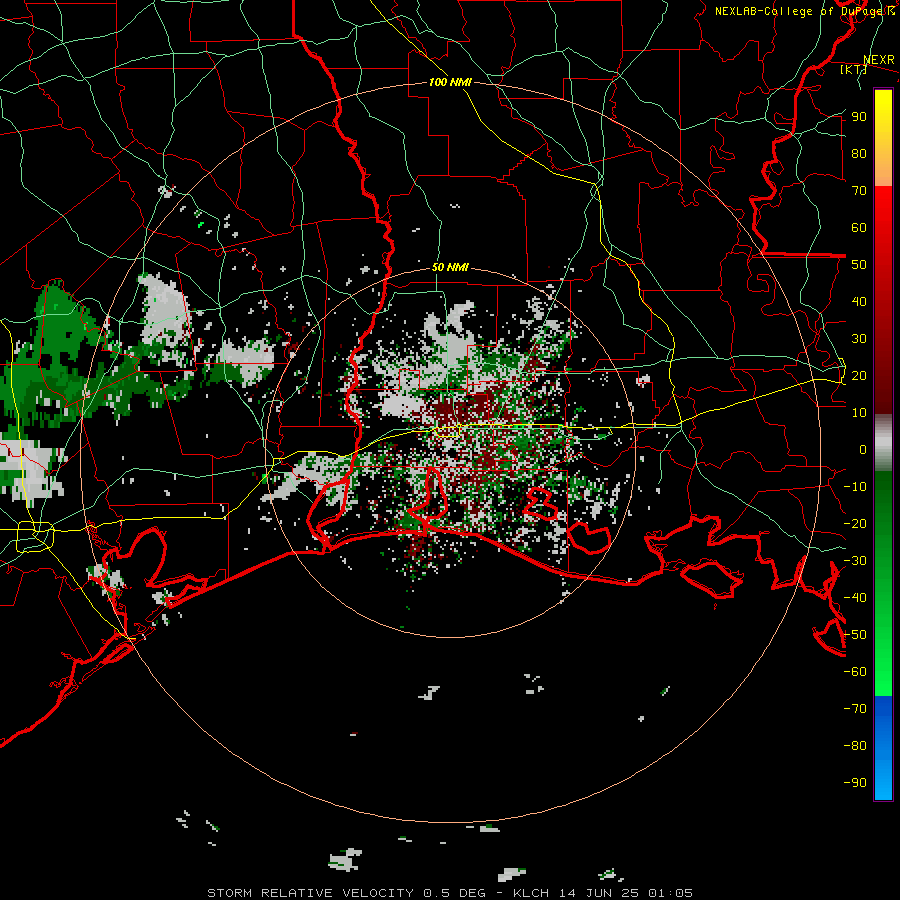Select the -30 value on velocity scale

coord(855,561)
